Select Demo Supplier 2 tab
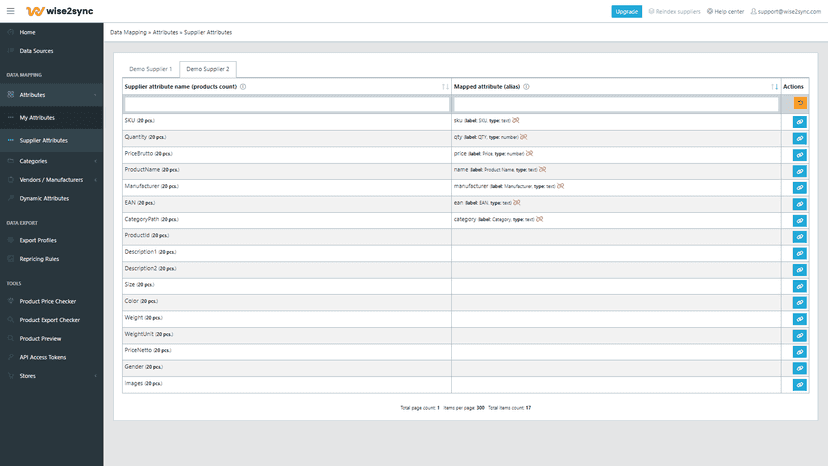This screenshot has width=828, height=466. pyautogui.click(x=208, y=69)
